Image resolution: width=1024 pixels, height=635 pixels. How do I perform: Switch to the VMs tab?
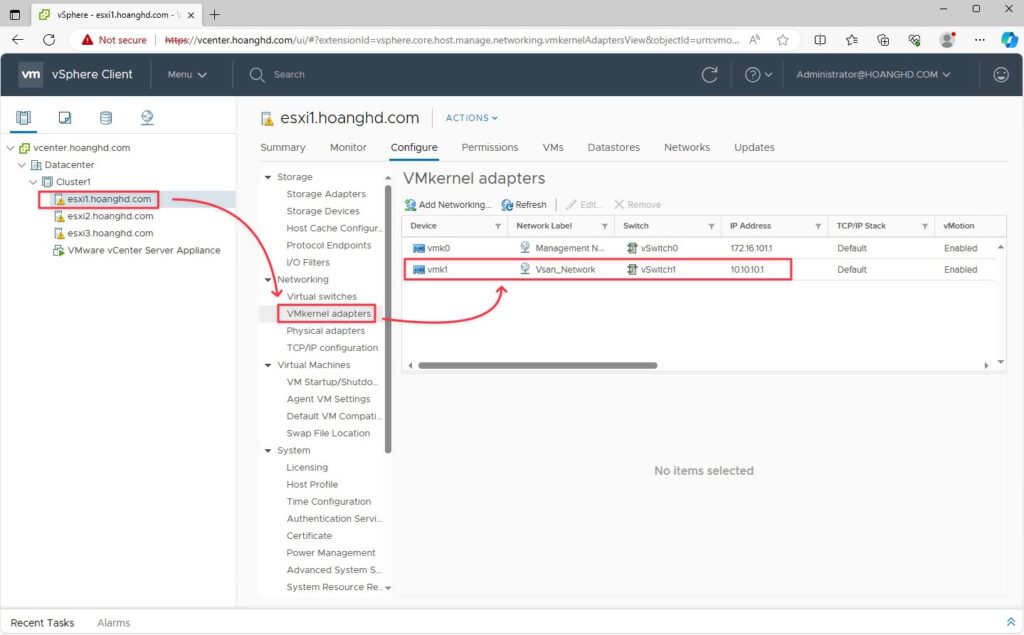552,148
